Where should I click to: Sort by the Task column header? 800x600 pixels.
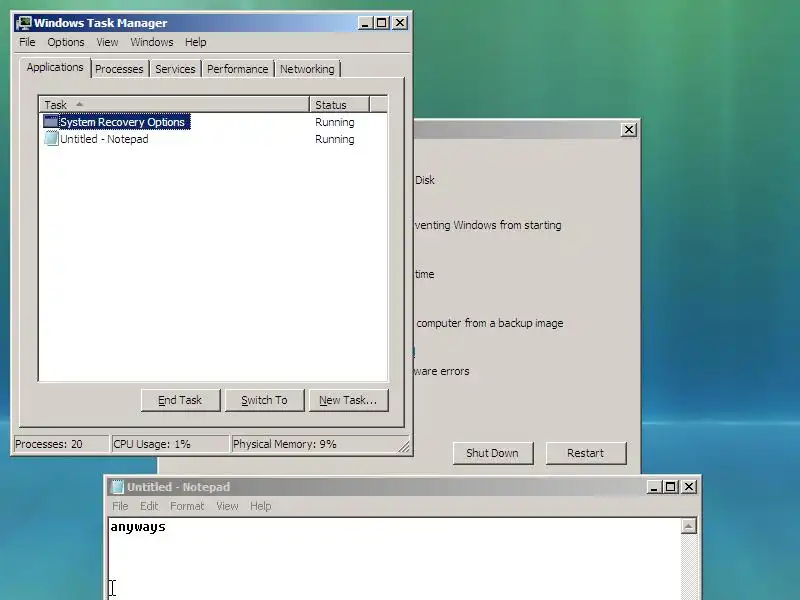pyautogui.click(x=174, y=105)
